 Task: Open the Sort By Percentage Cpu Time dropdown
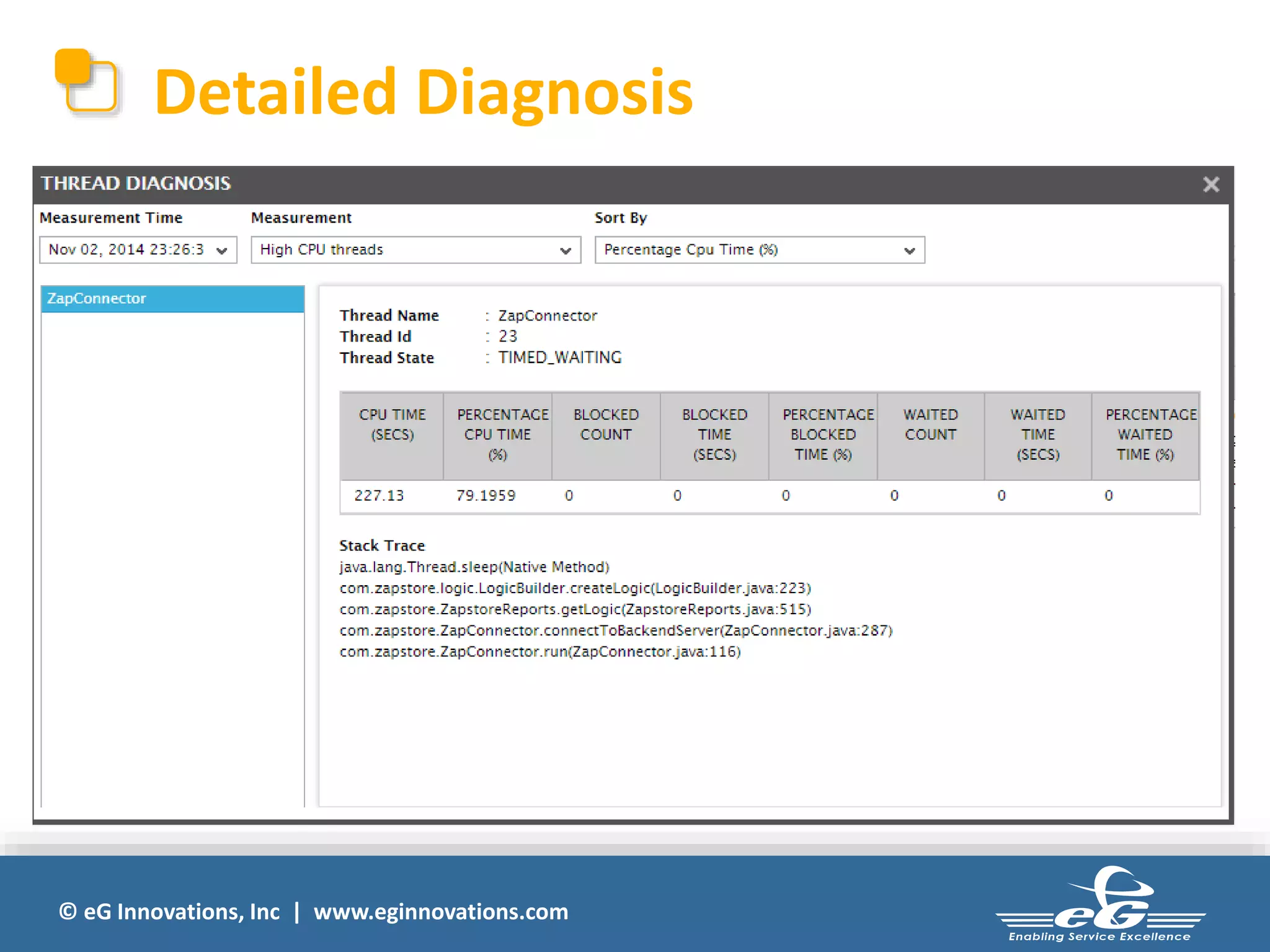(x=760, y=250)
